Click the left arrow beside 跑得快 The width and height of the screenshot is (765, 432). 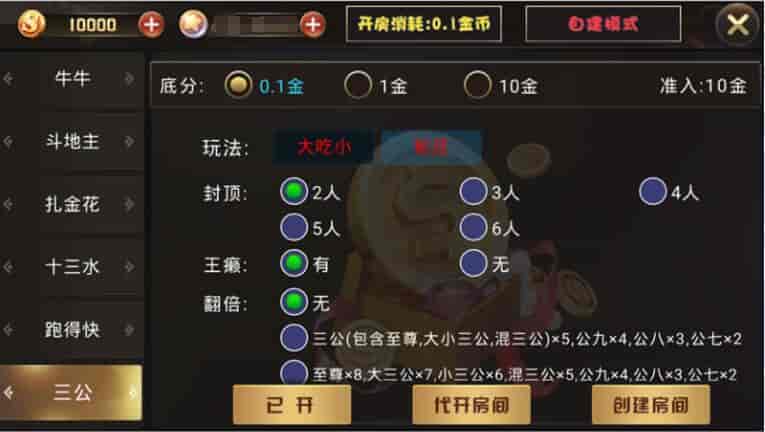(x=8, y=329)
